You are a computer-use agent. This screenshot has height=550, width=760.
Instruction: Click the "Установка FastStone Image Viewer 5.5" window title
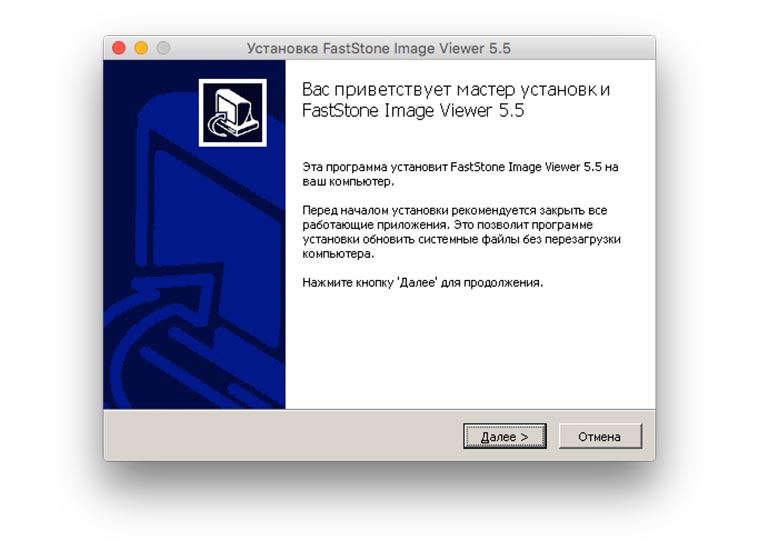379,48
